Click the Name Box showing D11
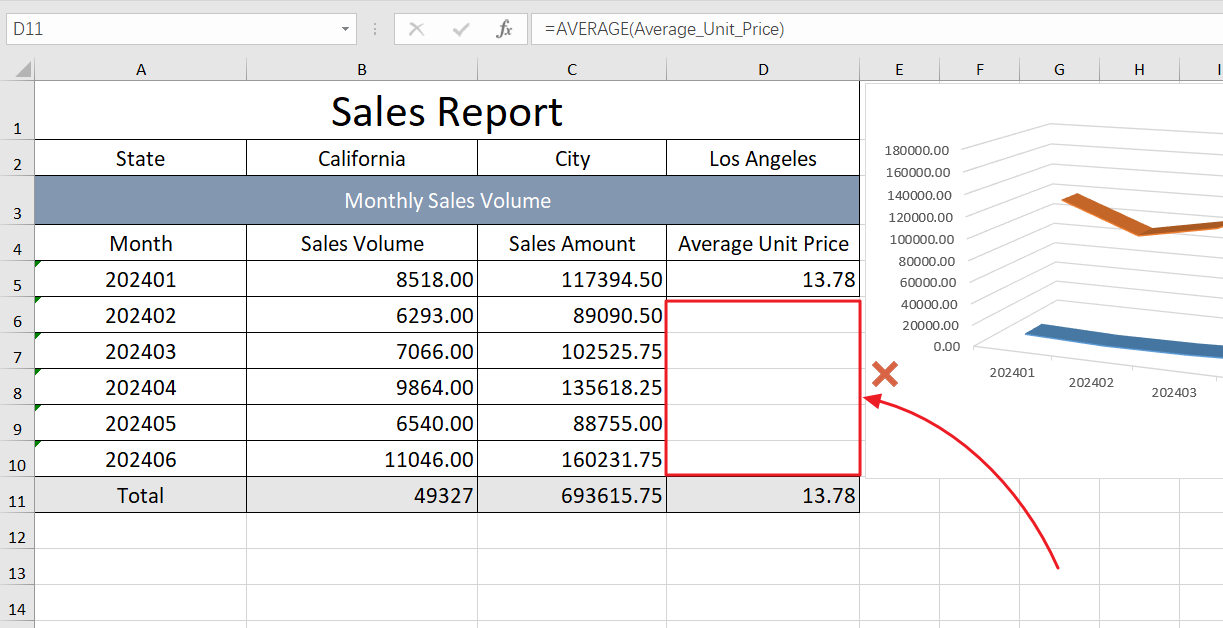Screen dimensions: 1223x628 point(170,29)
